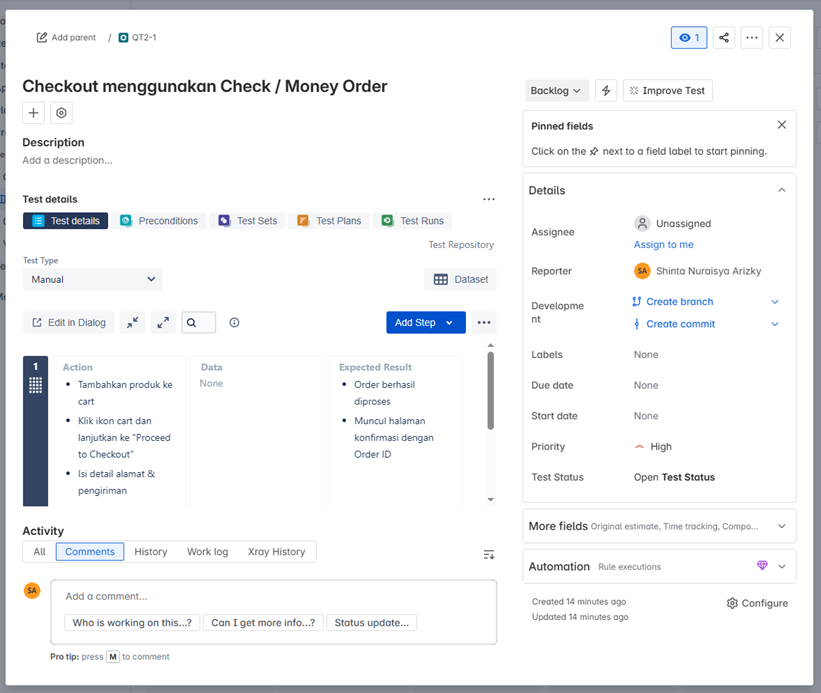
Task: Click the activity sort order icon
Action: tap(488, 554)
